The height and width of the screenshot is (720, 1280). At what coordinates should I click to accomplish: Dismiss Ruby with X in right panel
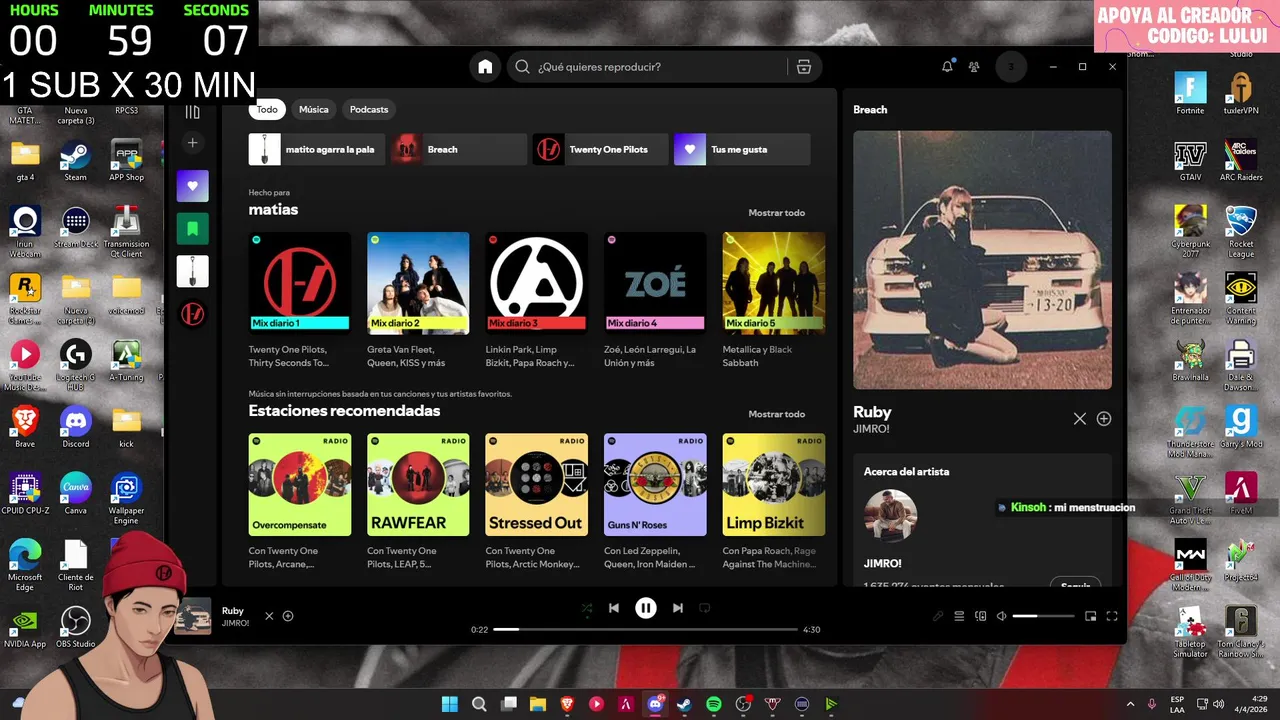pos(1080,419)
